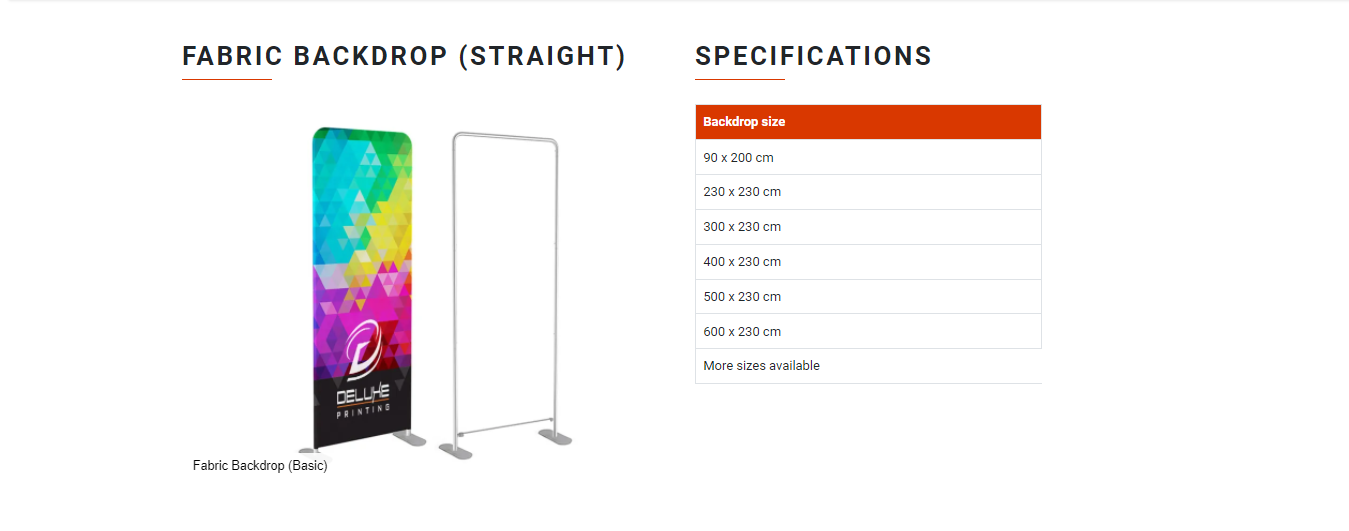Click the left foot base of the empty frame
This screenshot has width=1349, height=531.
[455, 452]
